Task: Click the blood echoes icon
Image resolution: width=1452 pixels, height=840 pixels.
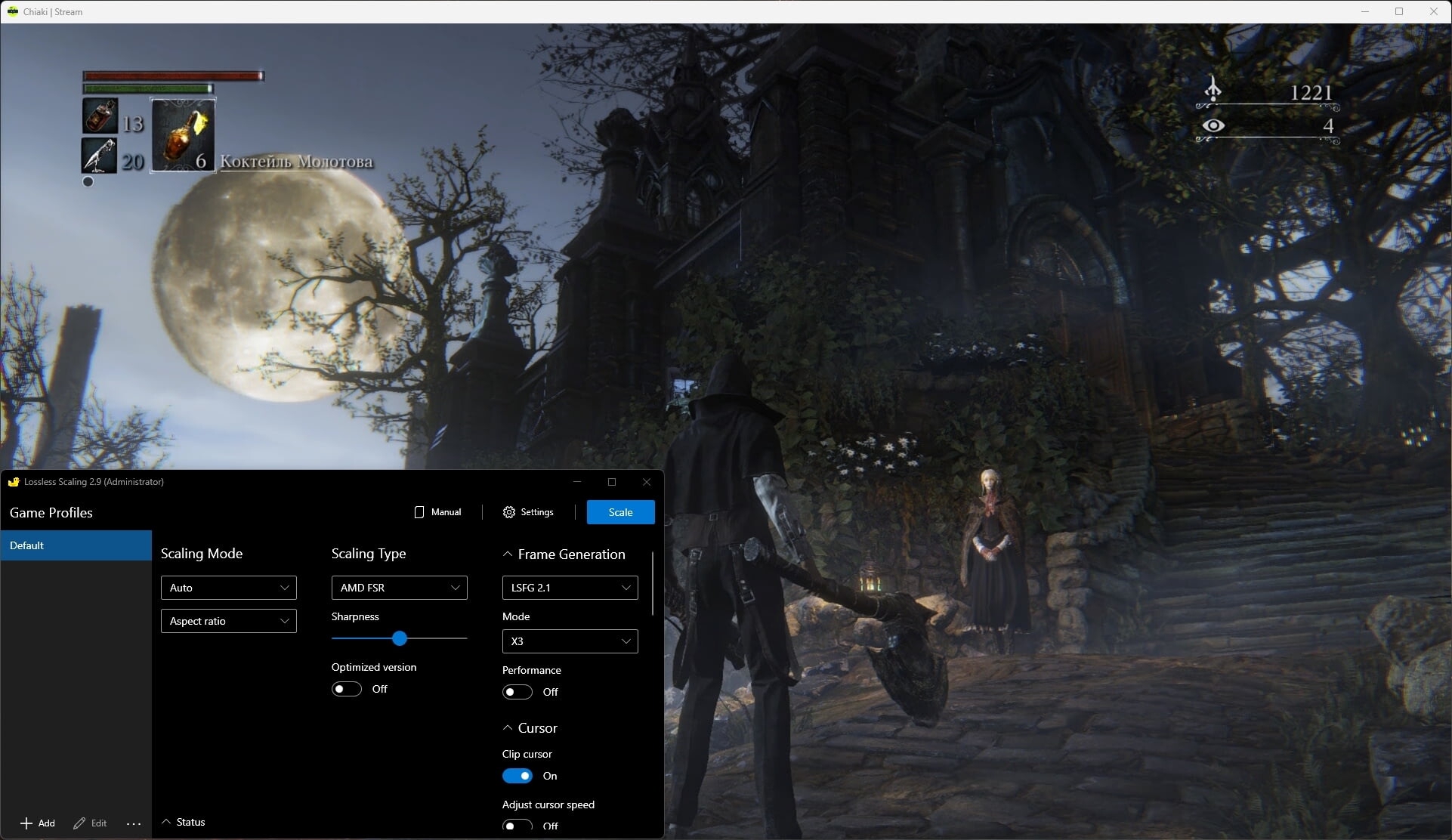Action: [1213, 89]
